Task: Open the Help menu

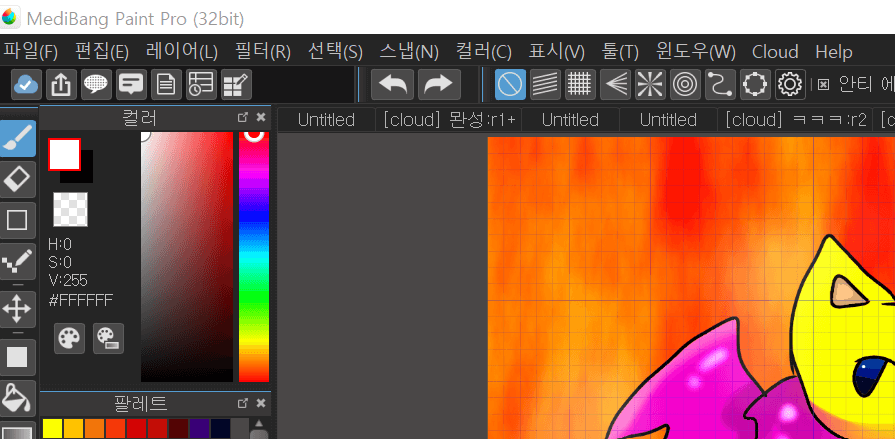Action: [x=833, y=52]
